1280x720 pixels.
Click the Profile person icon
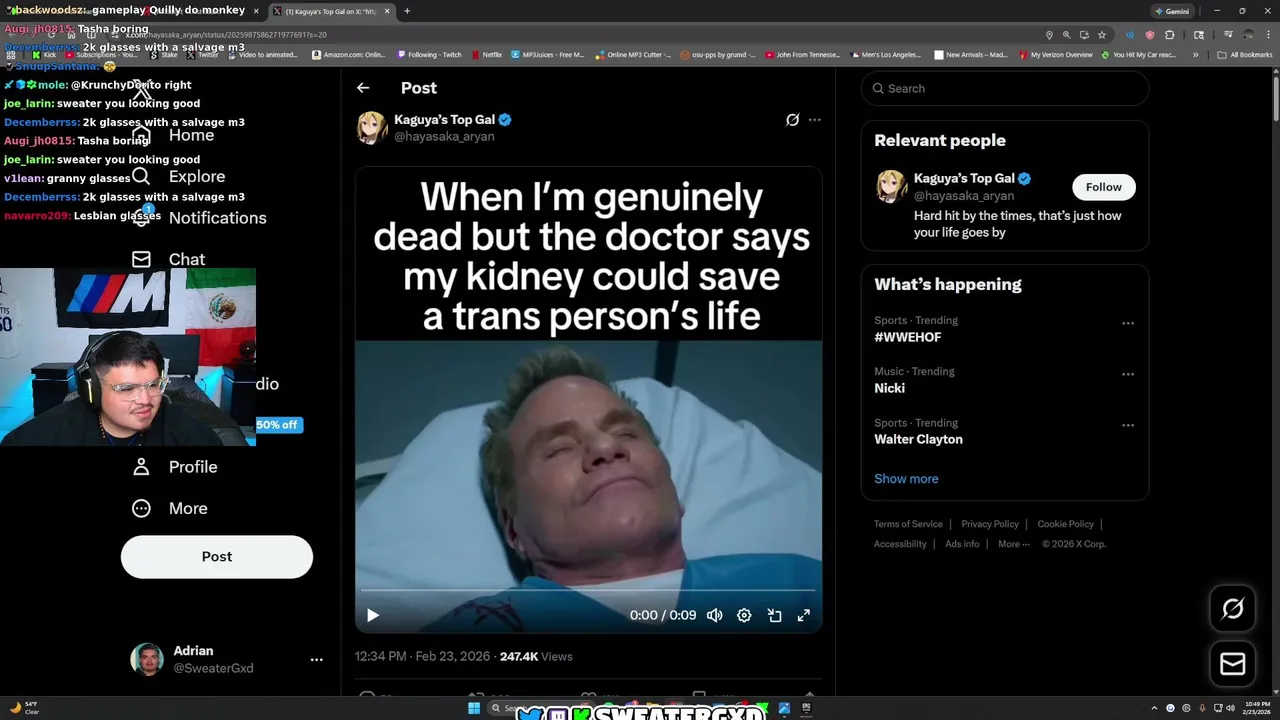coord(141,467)
